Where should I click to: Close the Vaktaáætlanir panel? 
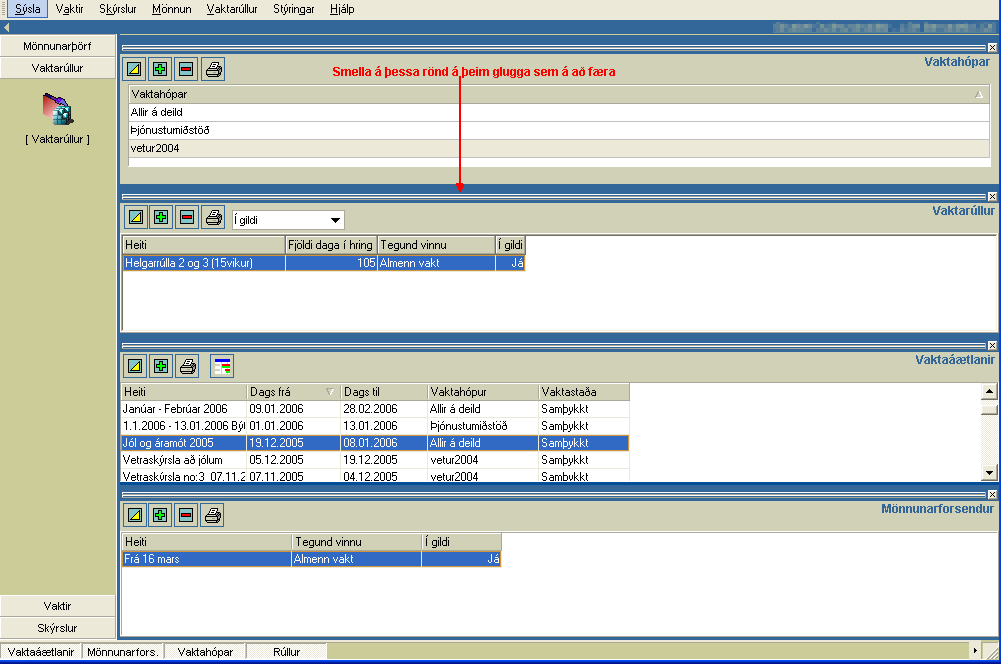click(x=992, y=345)
